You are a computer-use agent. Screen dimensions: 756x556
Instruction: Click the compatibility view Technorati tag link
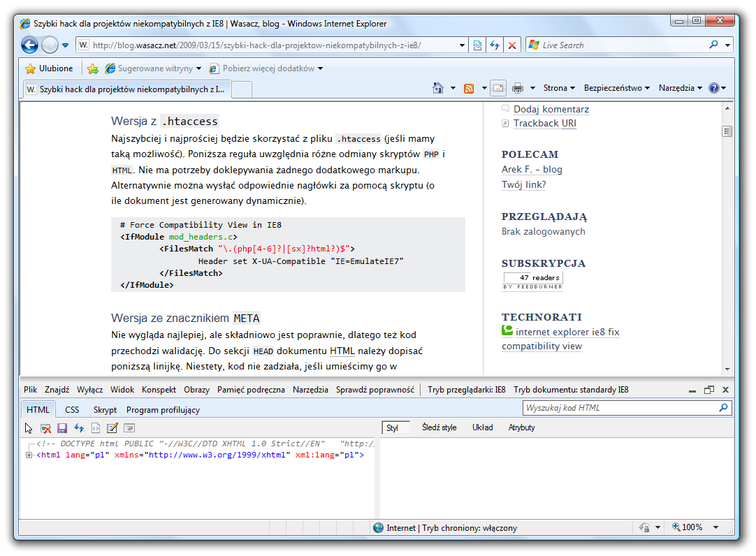click(541, 346)
